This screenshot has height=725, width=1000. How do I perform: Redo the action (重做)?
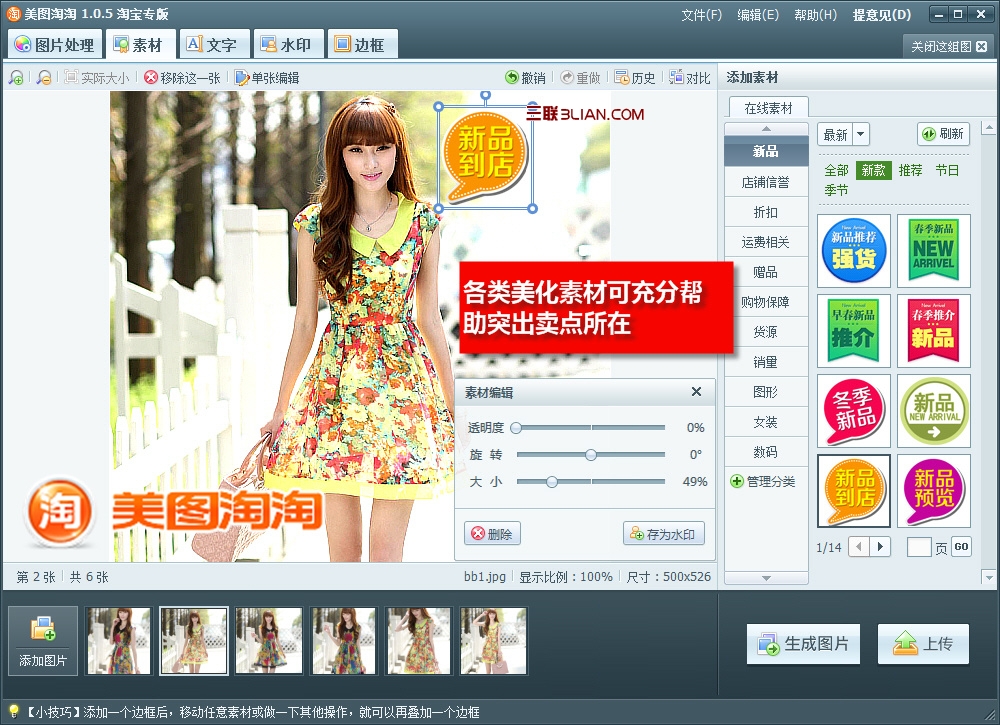pos(580,78)
